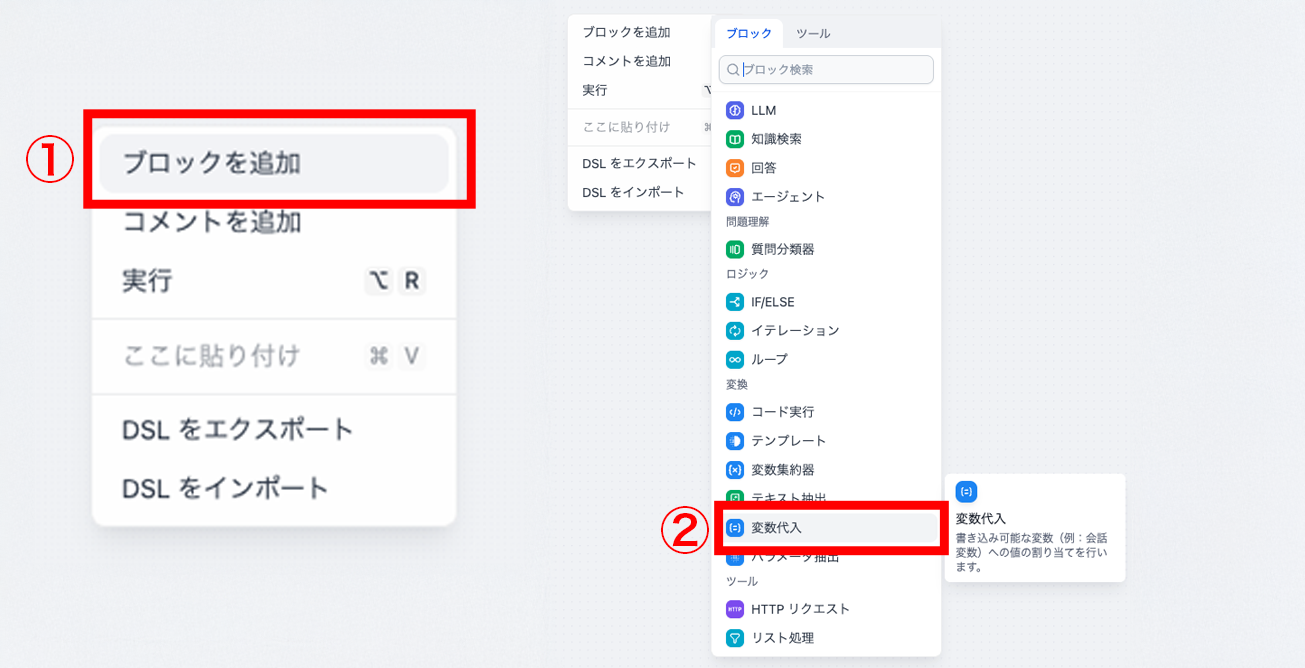Image resolution: width=1305 pixels, height=668 pixels.
Task: Switch to the ツール tab
Action: point(813,33)
